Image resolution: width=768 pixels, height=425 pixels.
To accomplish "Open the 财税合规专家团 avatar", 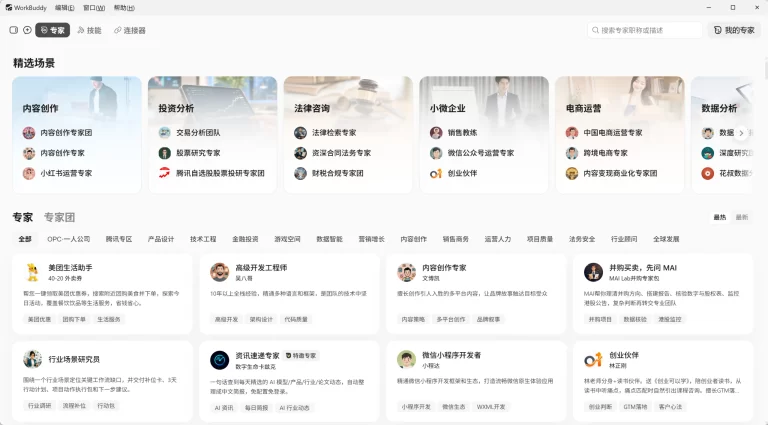I will pyautogui.click(x=300, y=173).
